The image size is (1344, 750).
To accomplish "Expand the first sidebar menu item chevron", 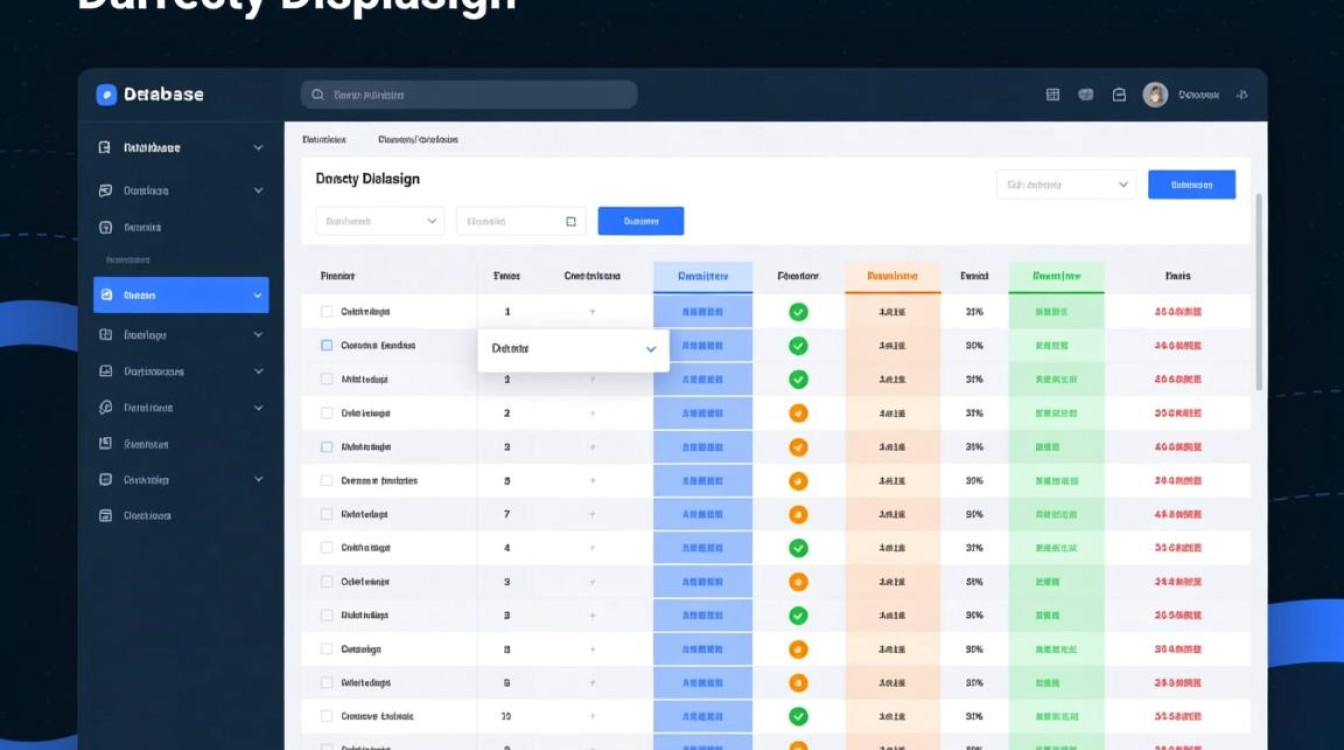I will [x=258, y=148].
